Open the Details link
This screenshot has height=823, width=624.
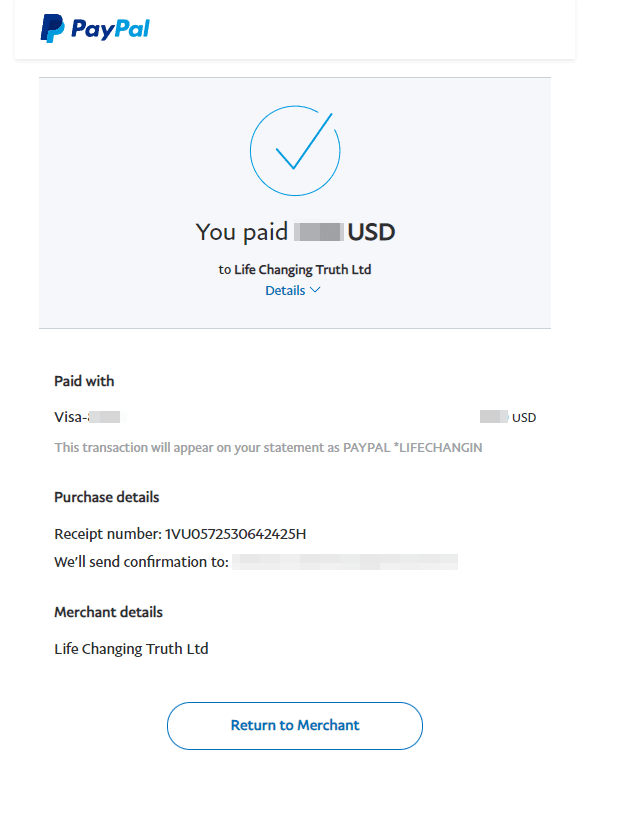[x=285, y=290]
